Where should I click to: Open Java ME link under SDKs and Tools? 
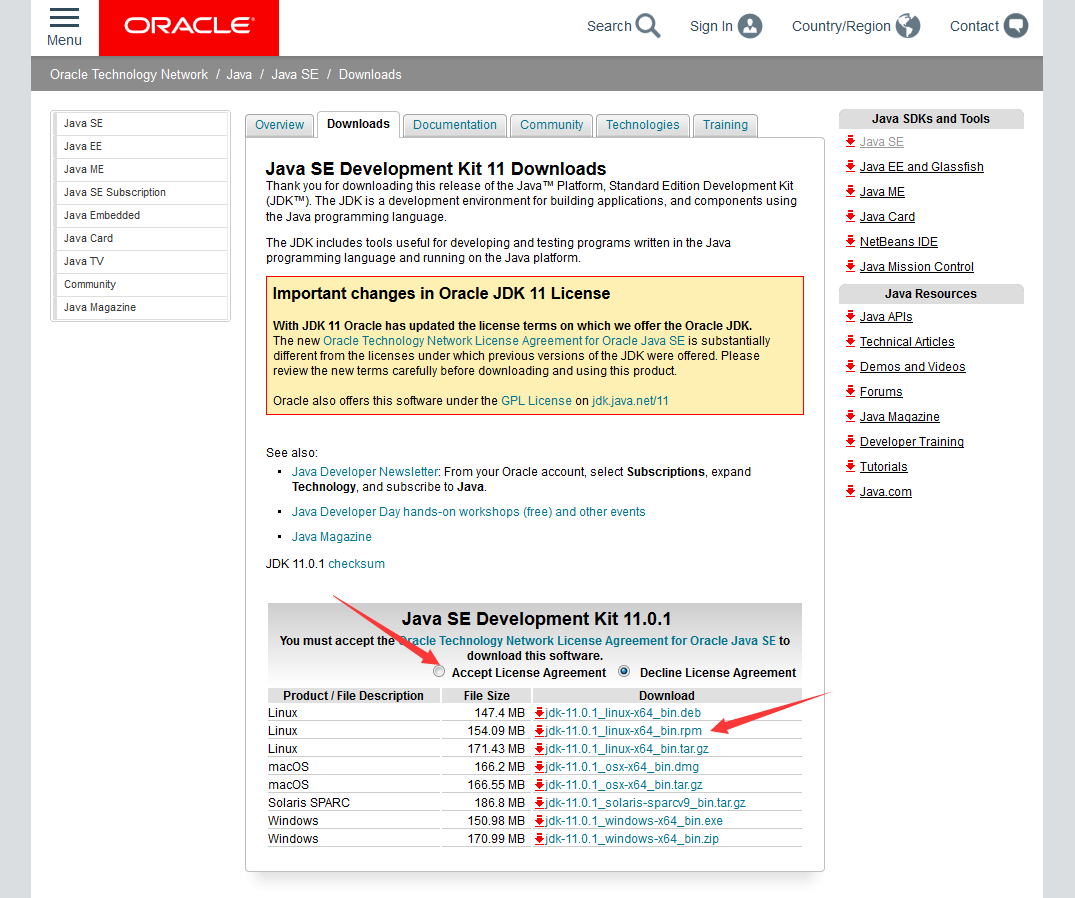pyautogui.click(x=882, y=191)
